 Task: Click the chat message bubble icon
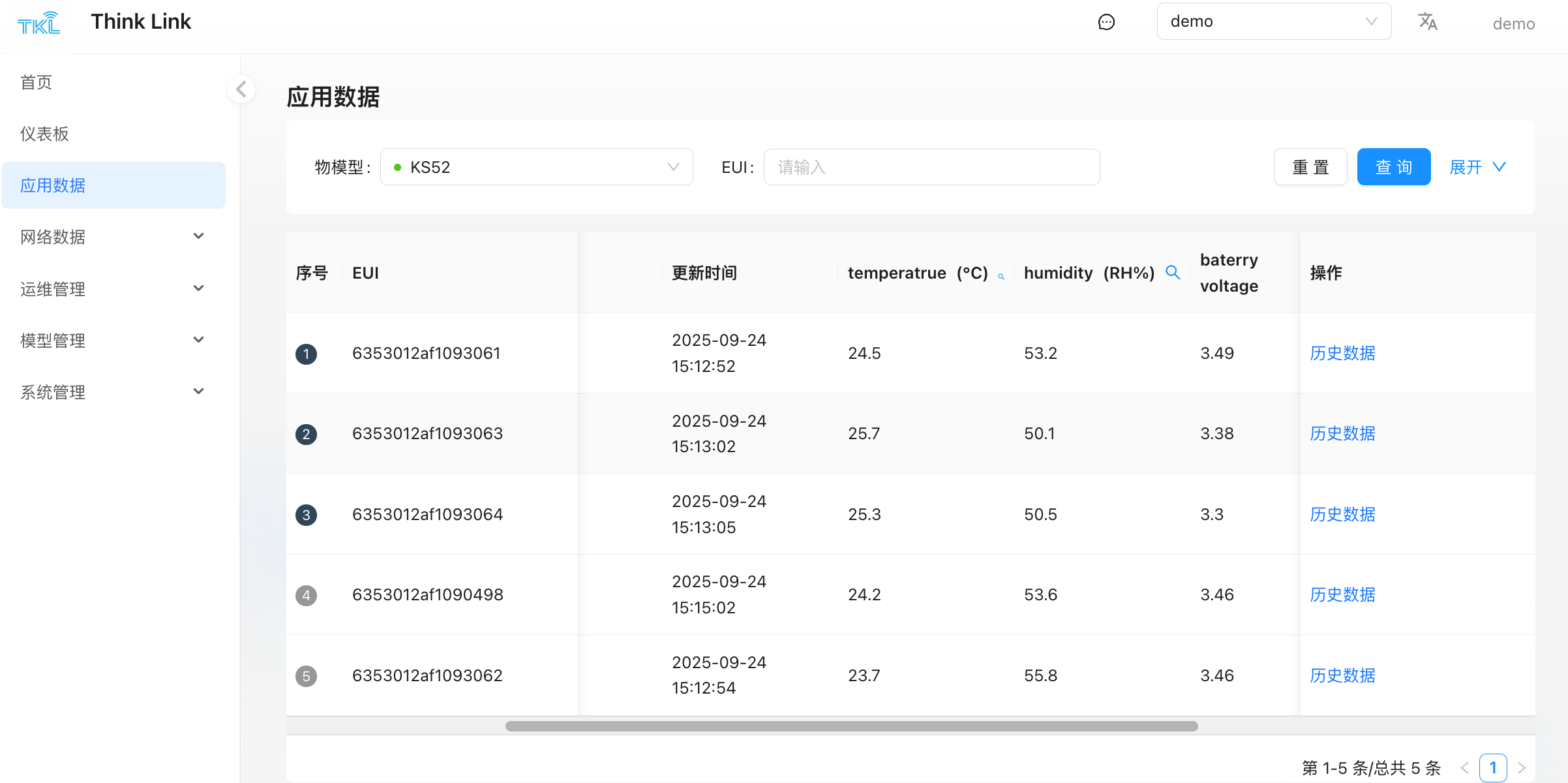(x=1106, y=22)
